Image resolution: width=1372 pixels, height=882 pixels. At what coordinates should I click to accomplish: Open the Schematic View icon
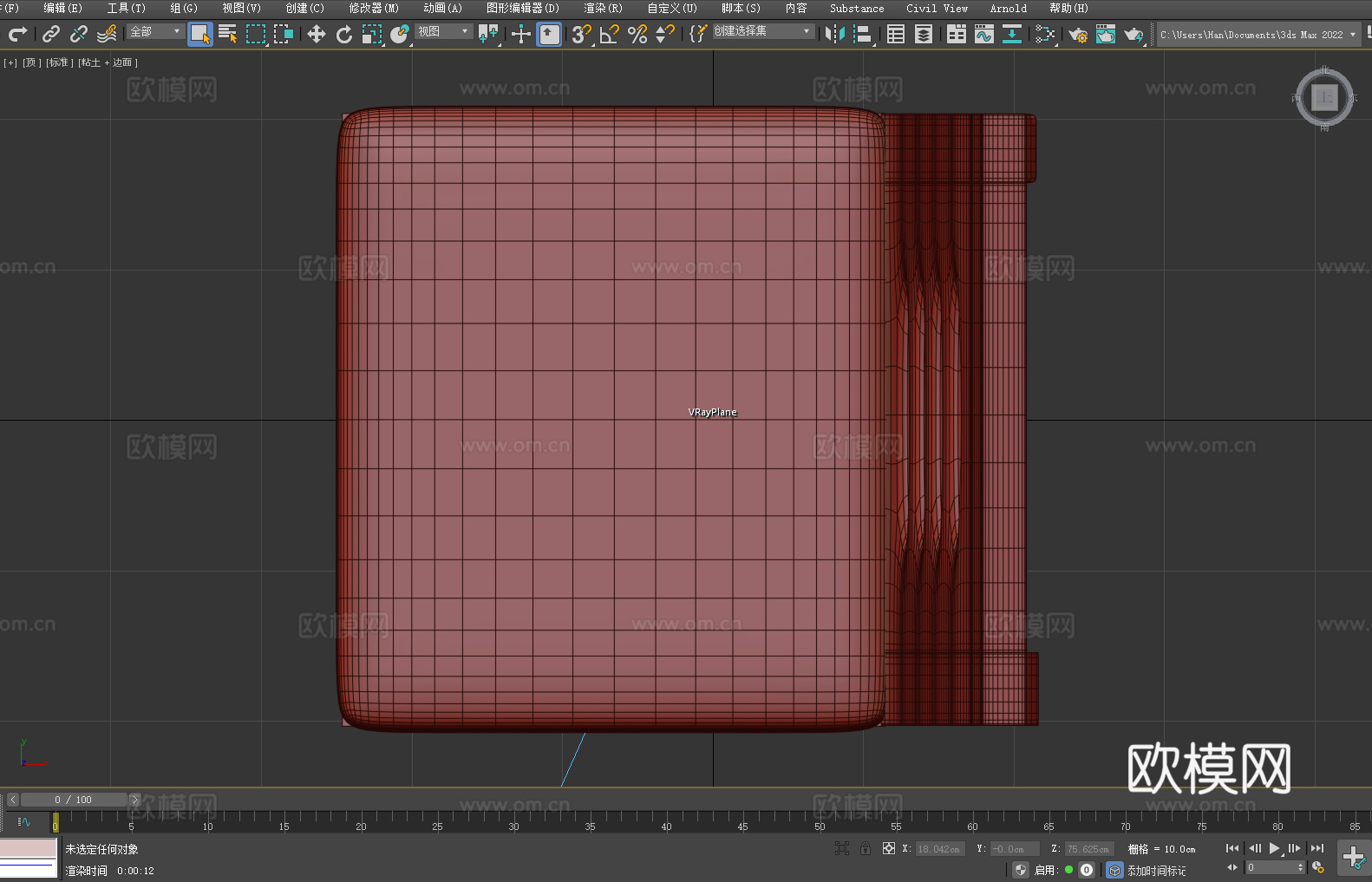[1045, 34]
